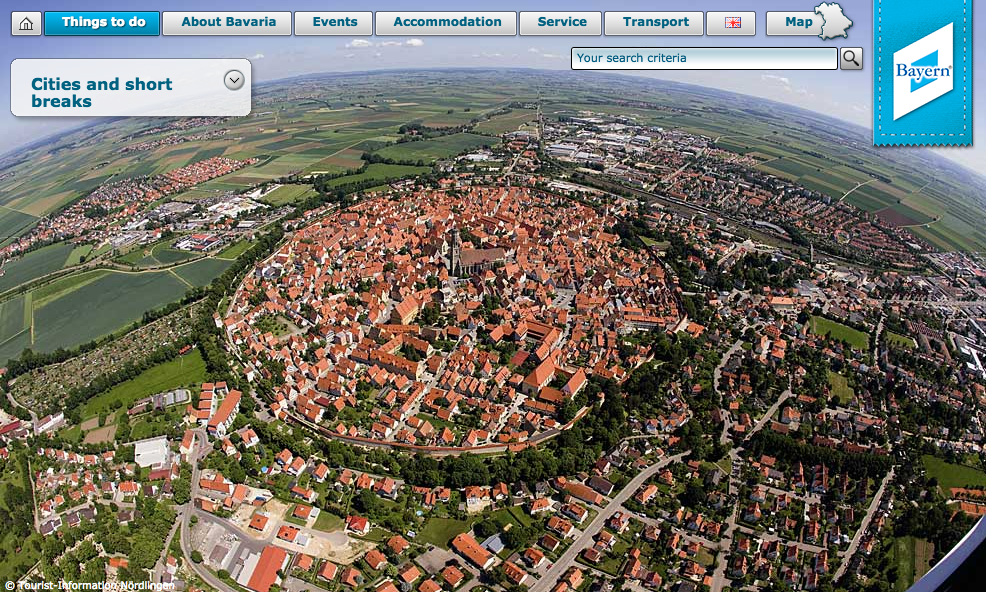The height and width of the screenshot is (592, 986).
Task: Click the magnifying glass search button
Action: (851, 59)
